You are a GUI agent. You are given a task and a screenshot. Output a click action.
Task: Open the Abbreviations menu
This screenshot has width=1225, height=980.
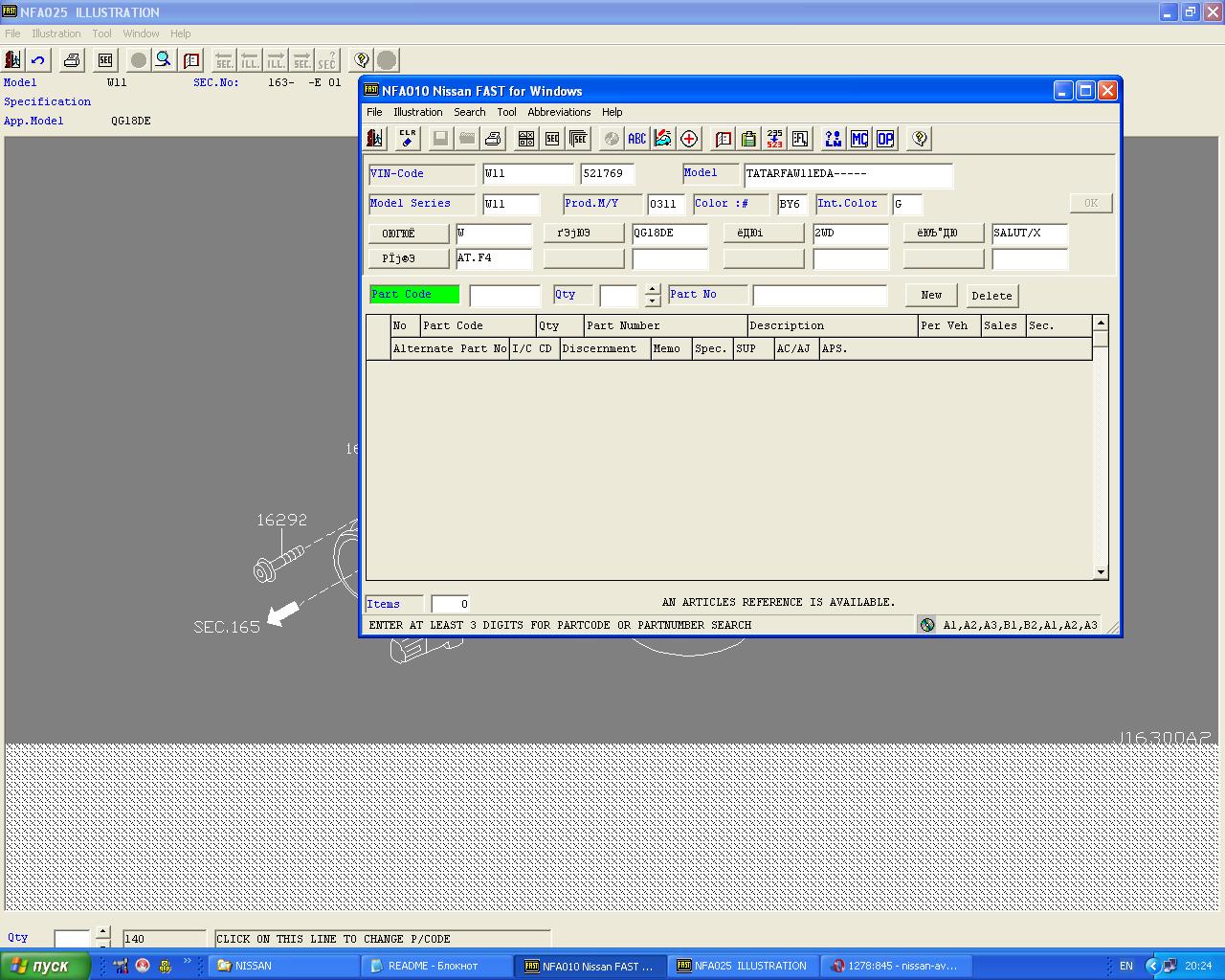coord(560,112)
